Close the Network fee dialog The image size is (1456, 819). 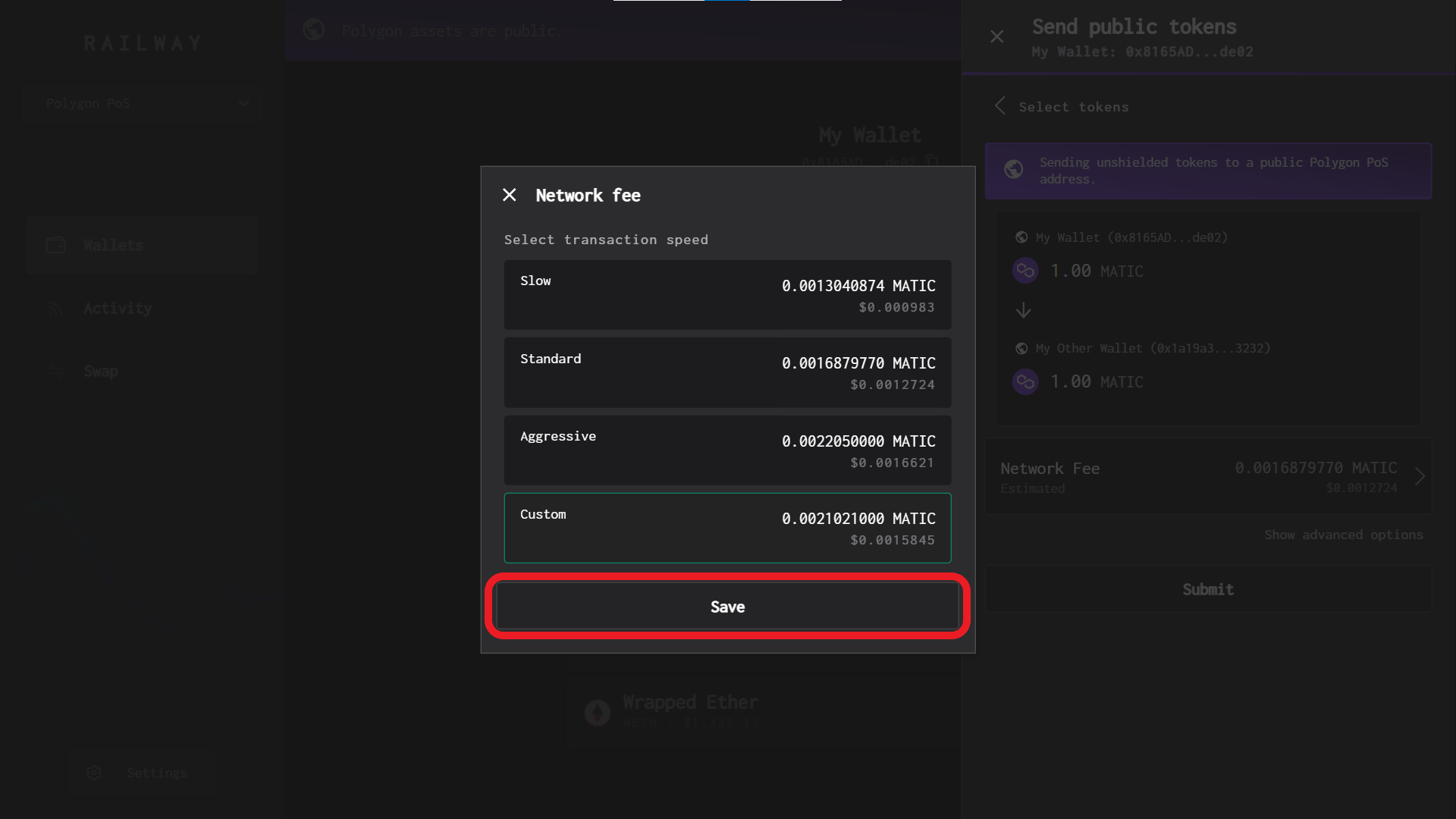coord(510,196)
